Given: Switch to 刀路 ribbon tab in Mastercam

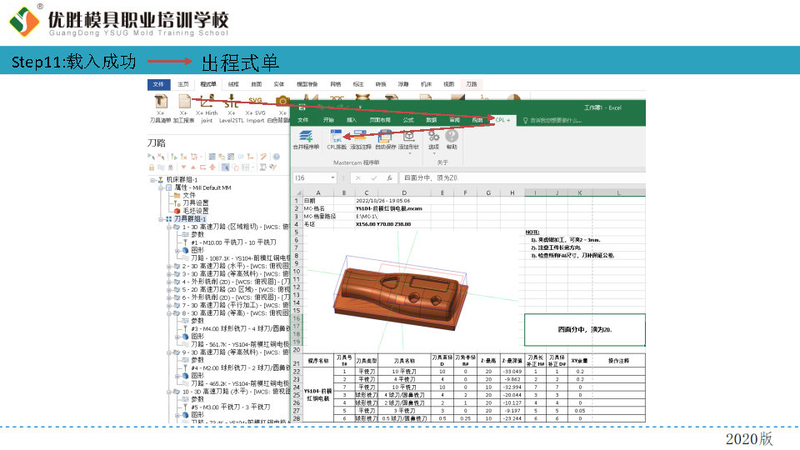Looking at the screenshot, I should (x=471, y=84).
